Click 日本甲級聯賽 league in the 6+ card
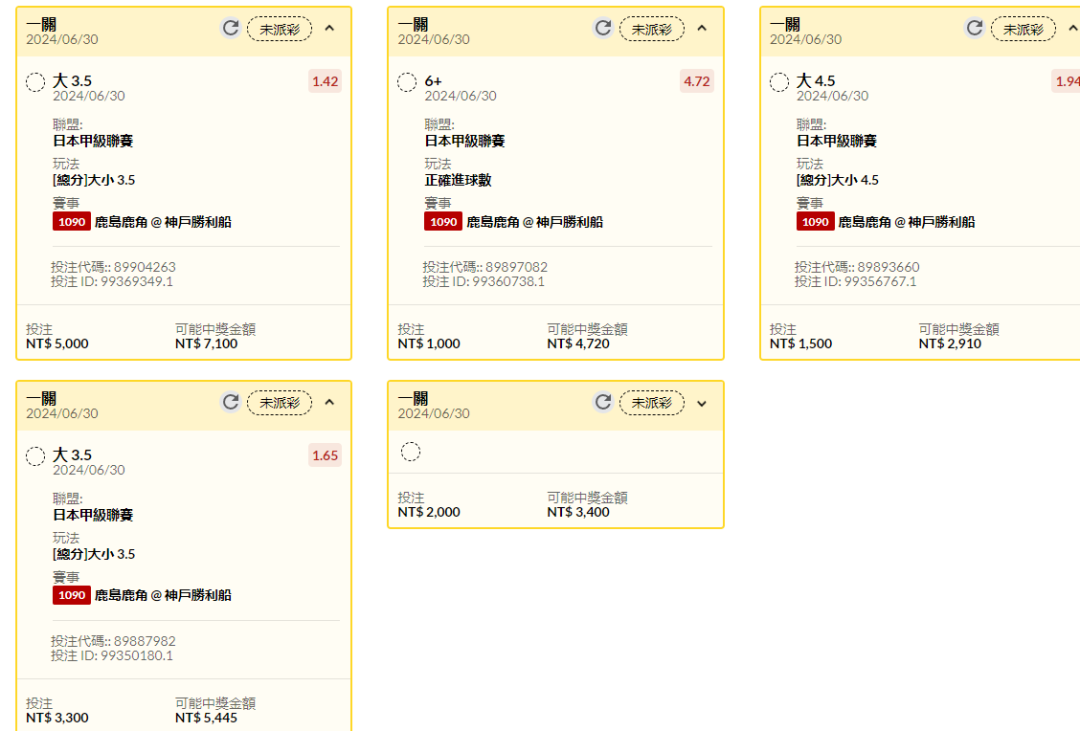This screenshot has width=1080, height=731. pyautogui.click(x=464, y=141)
